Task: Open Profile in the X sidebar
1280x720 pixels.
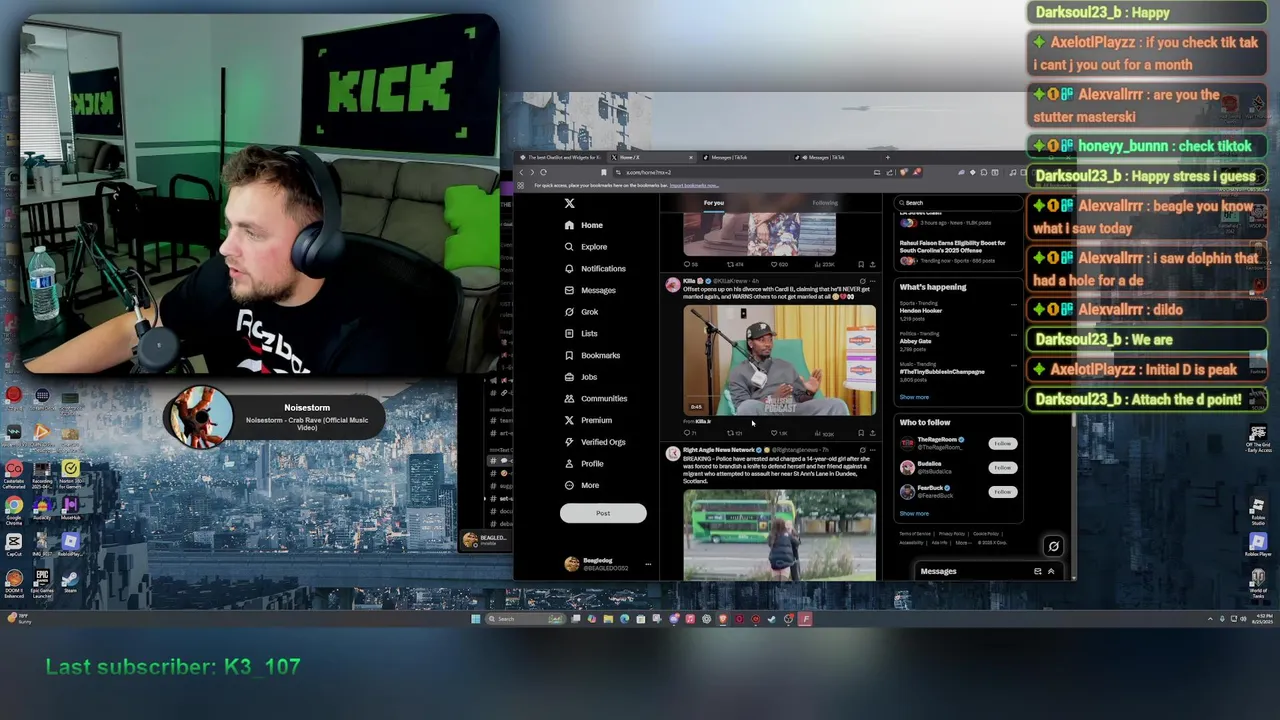Action: tap(584, 464)
